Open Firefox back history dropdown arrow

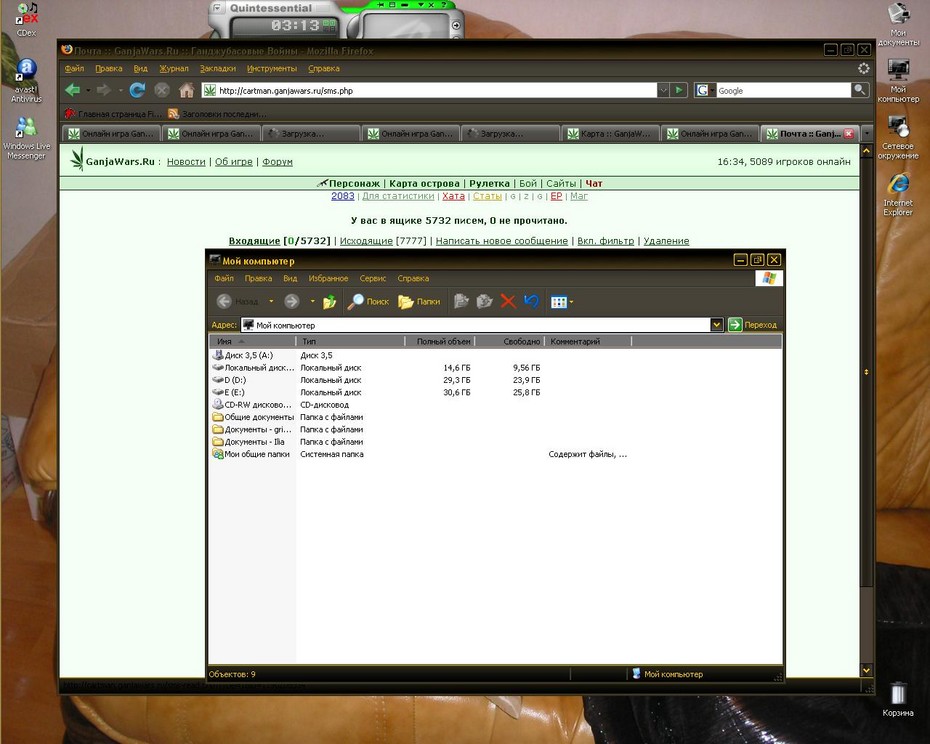88,90
